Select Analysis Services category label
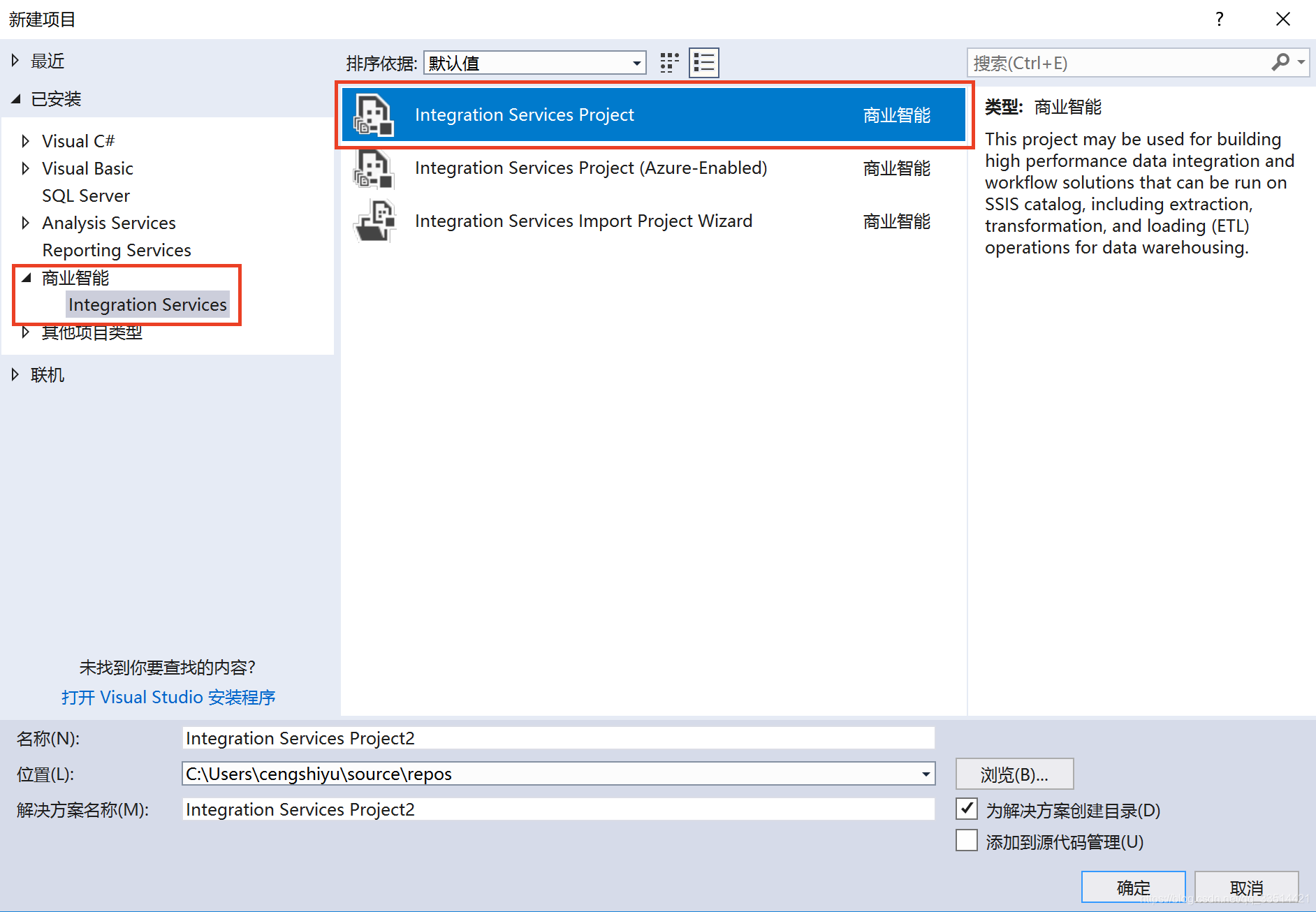Viewport: 1316px width, 912px height. click(x=109, y=223)
